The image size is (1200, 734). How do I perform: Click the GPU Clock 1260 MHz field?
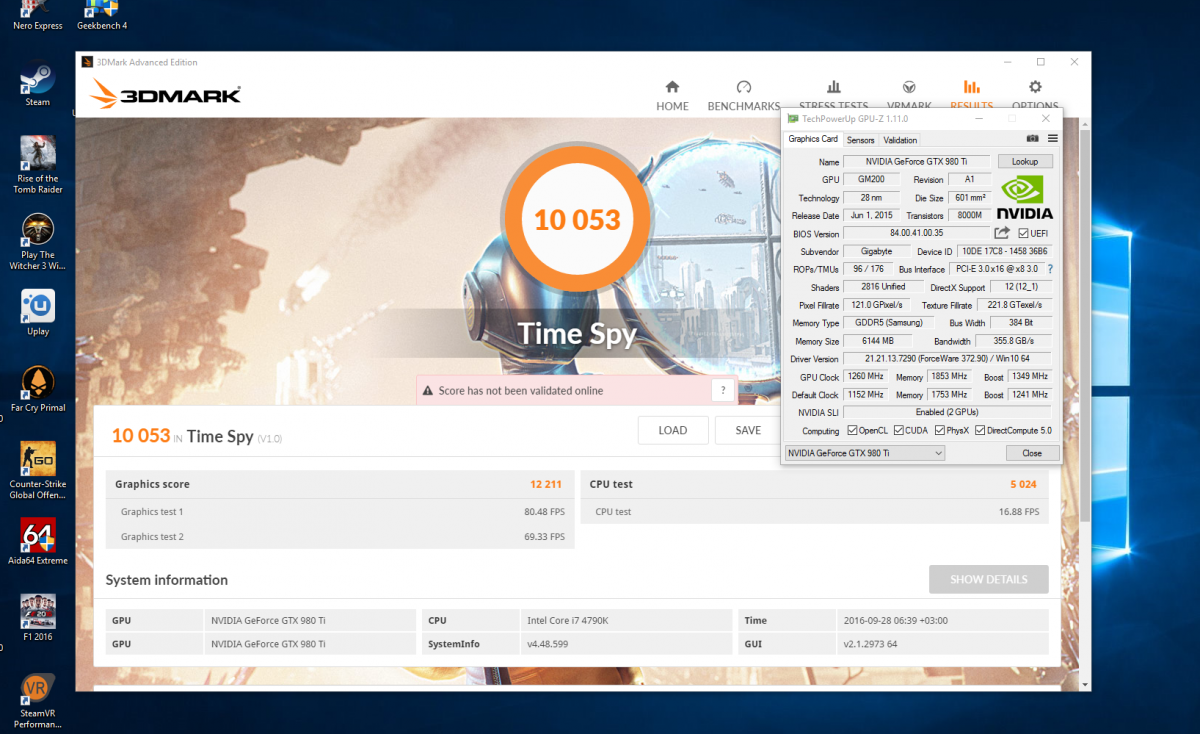(x=867, y=377)
